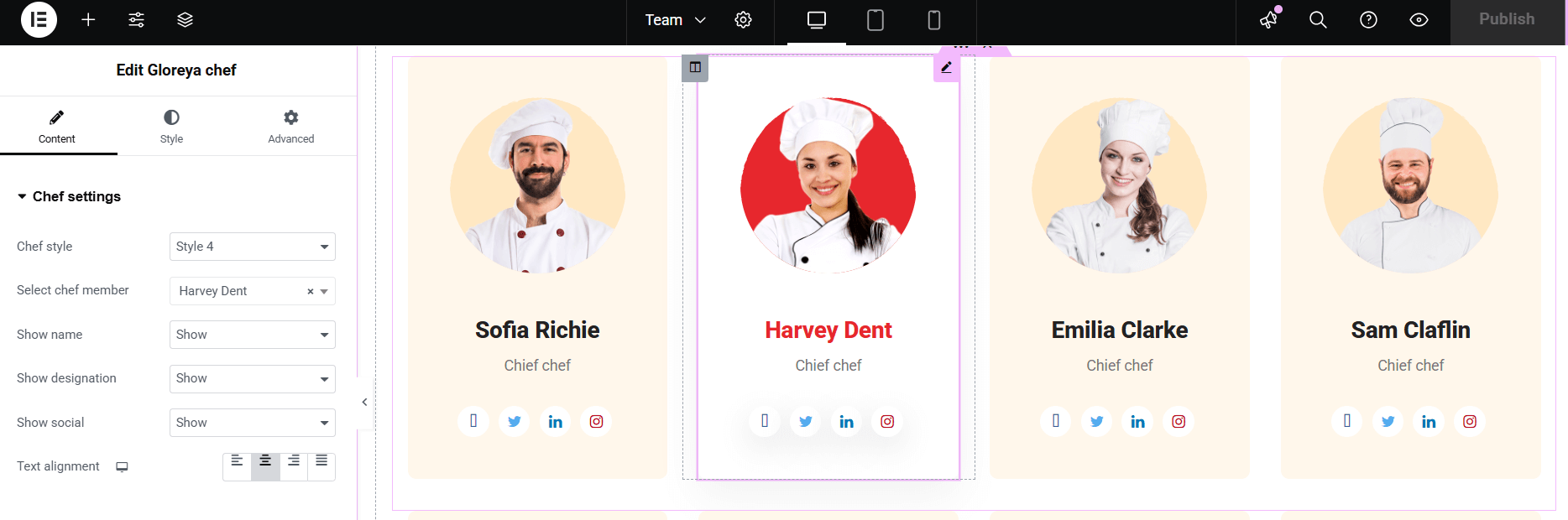Switch to the Style tab
The image size is (1568, 520).
(171, 126)
